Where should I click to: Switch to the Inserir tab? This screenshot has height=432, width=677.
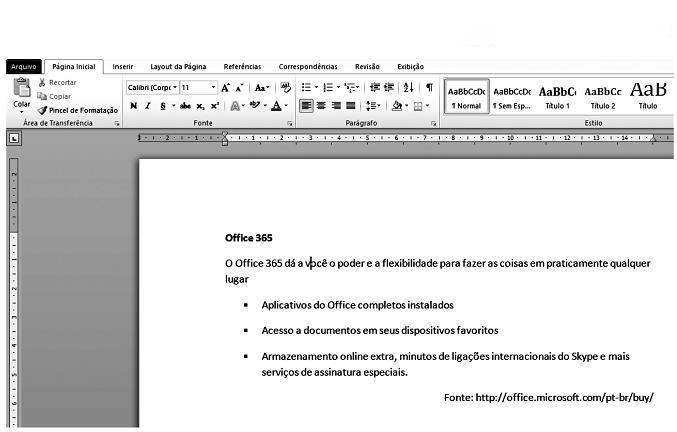(x=123, y=66)
